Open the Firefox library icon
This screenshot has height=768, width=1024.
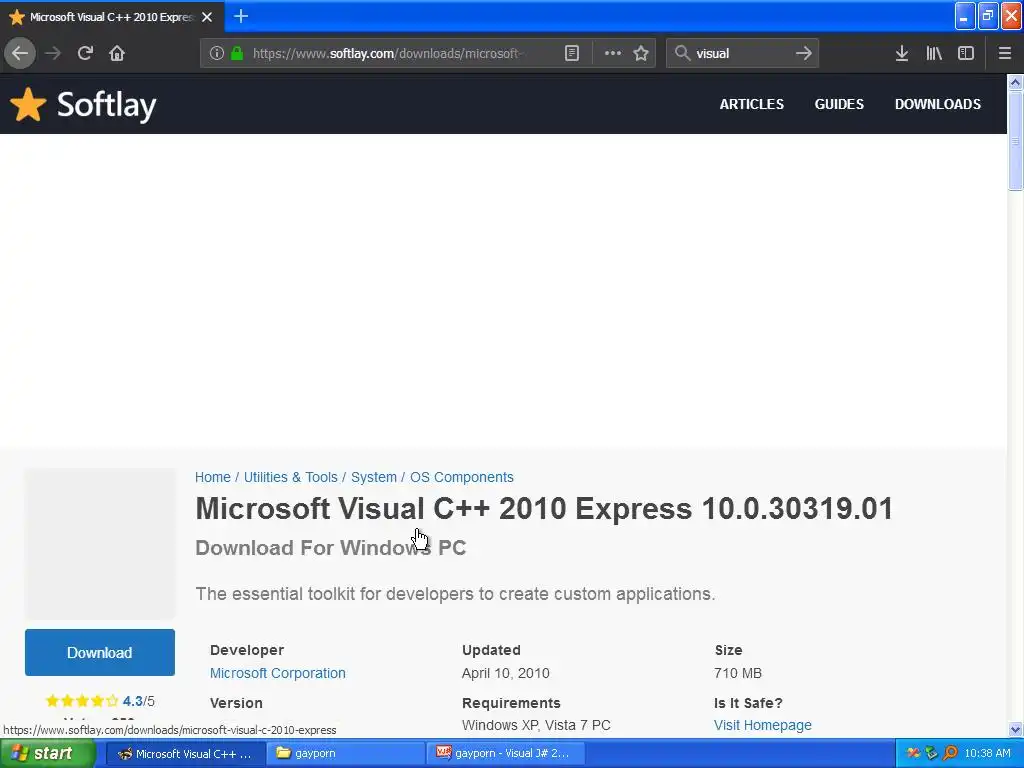click(x=934, y=53)
